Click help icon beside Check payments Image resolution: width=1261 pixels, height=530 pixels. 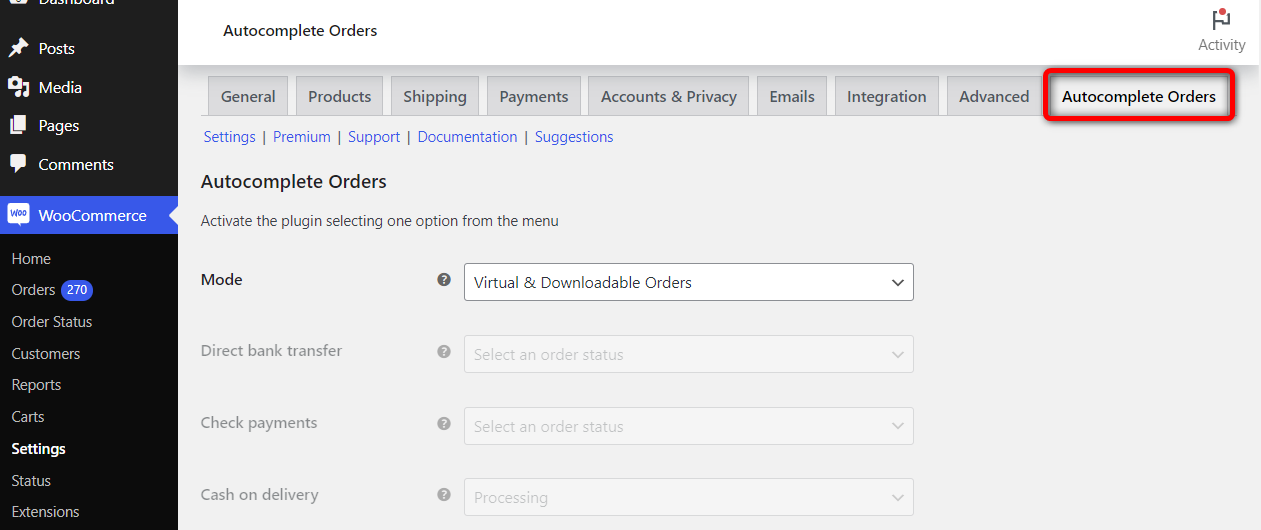[444, 423]
